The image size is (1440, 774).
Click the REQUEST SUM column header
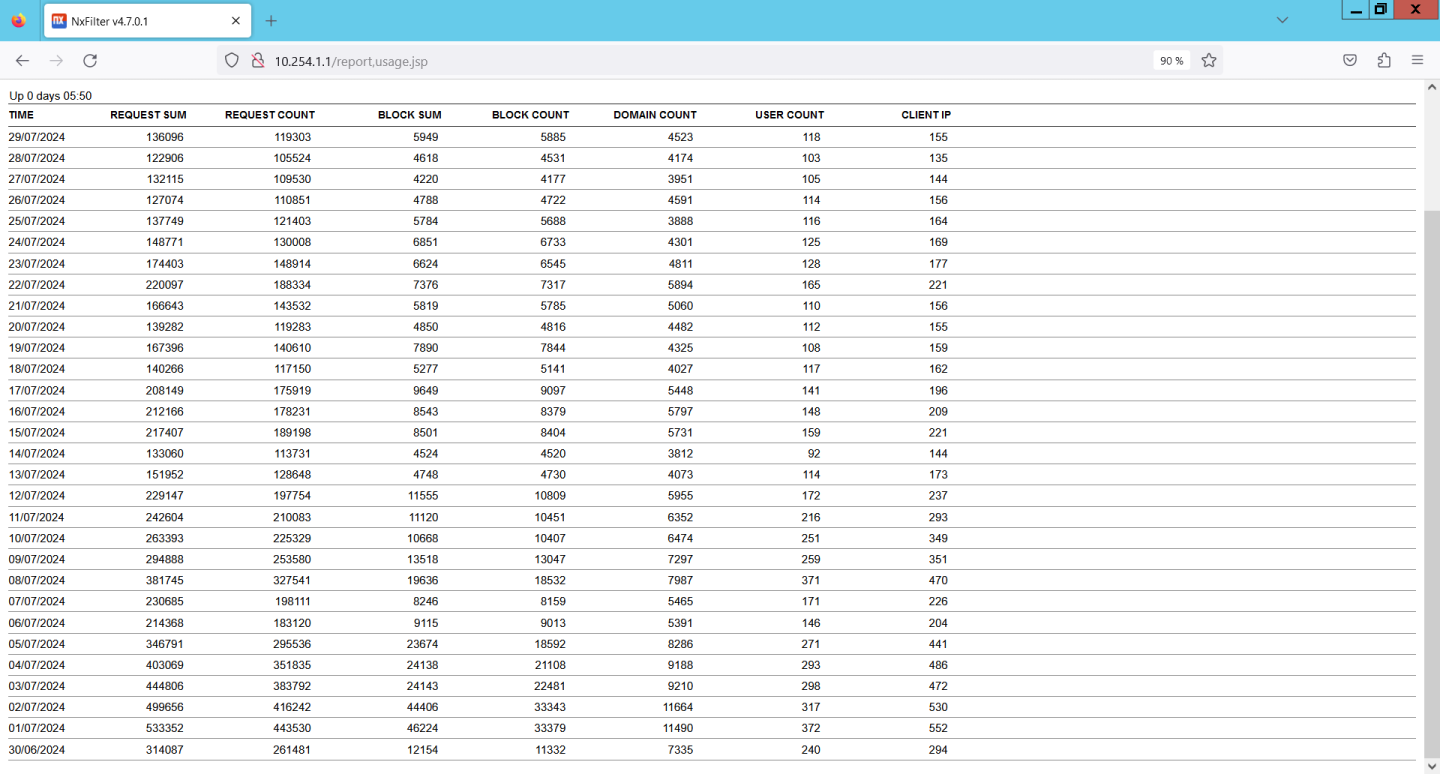148,115
